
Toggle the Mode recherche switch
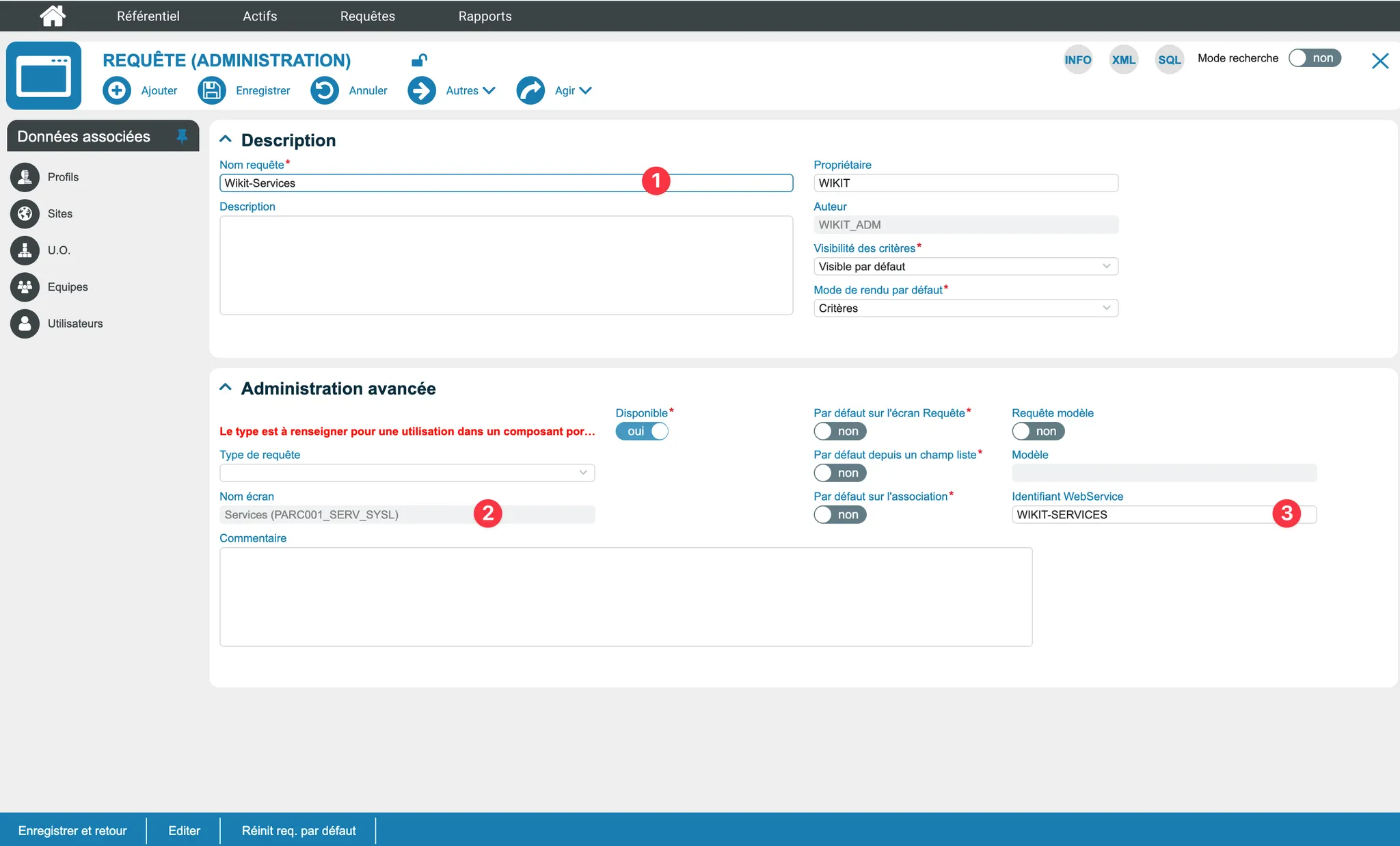[x=1315, y=58]
